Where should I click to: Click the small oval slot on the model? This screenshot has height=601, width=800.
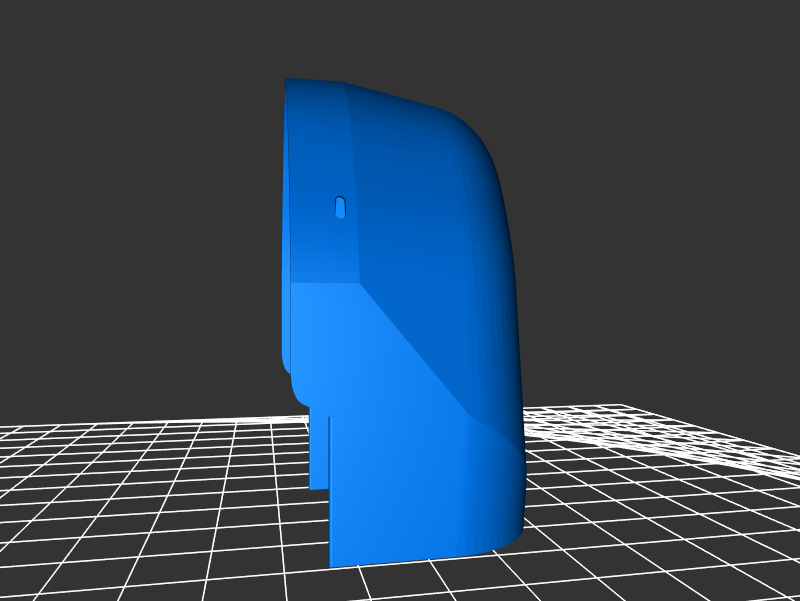click(x=340, y=207)
